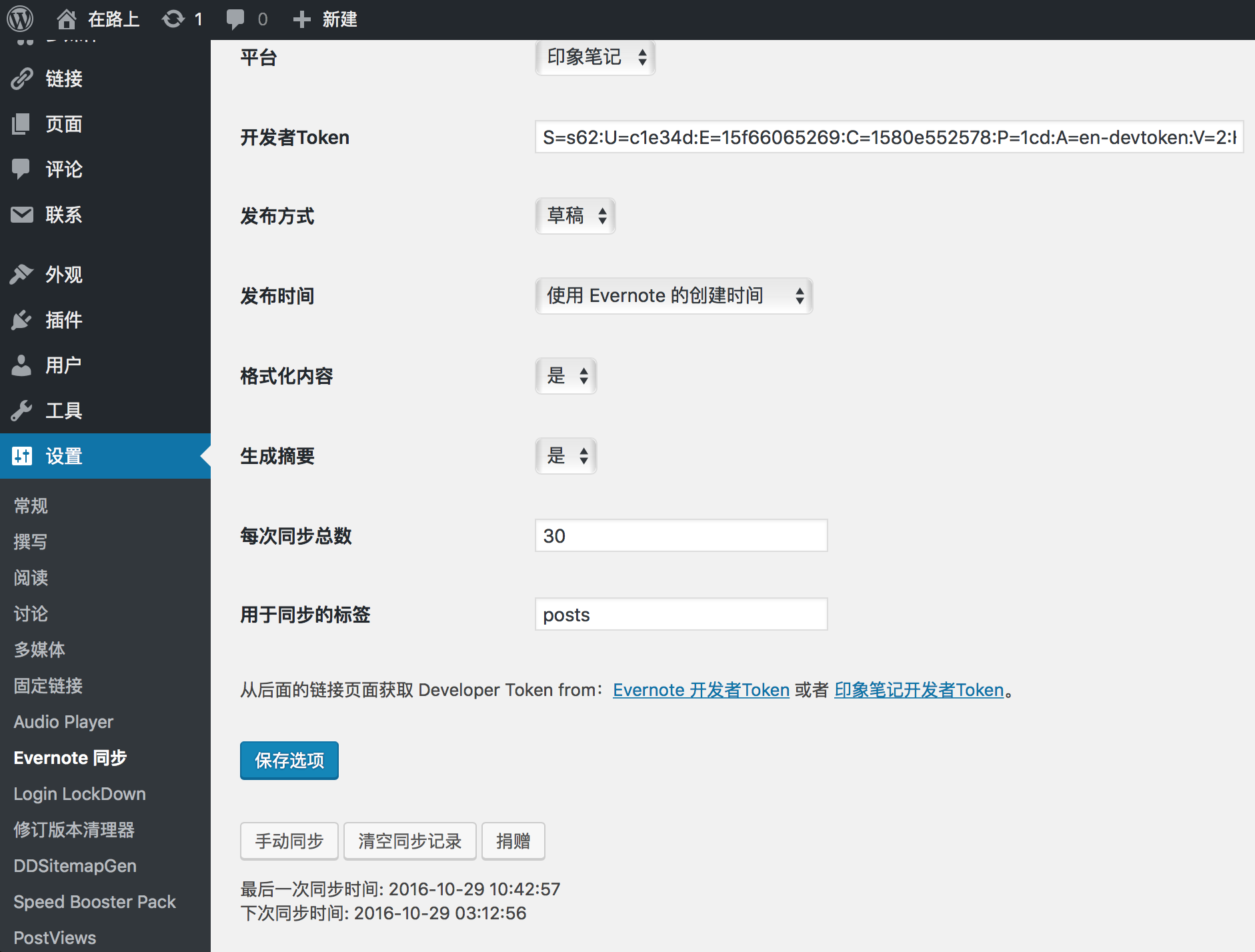Open the updates refresh icon showing 1

[x=173, y=19]
